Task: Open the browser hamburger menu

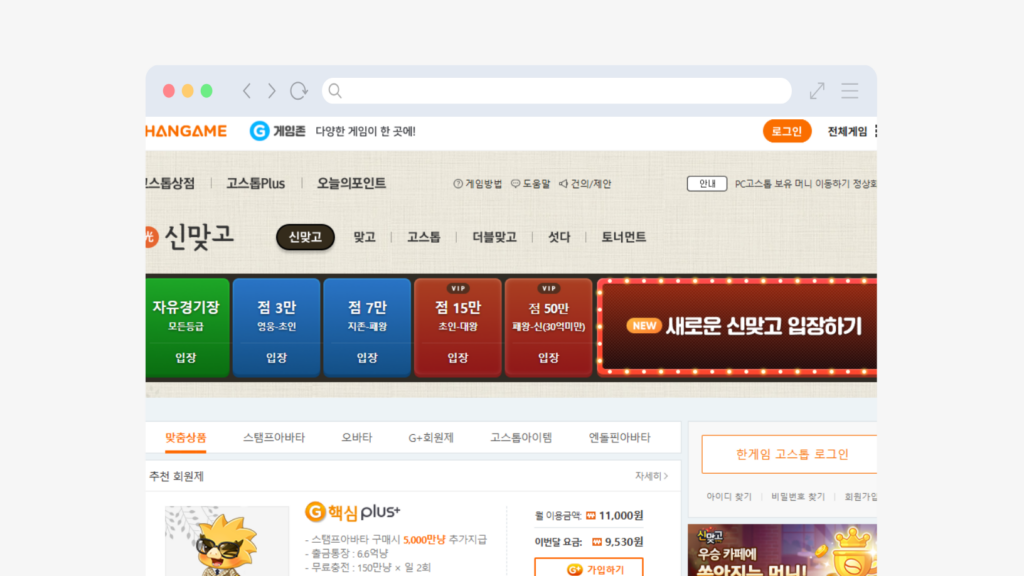Action: pyautogui.click(x=850, y=91)
